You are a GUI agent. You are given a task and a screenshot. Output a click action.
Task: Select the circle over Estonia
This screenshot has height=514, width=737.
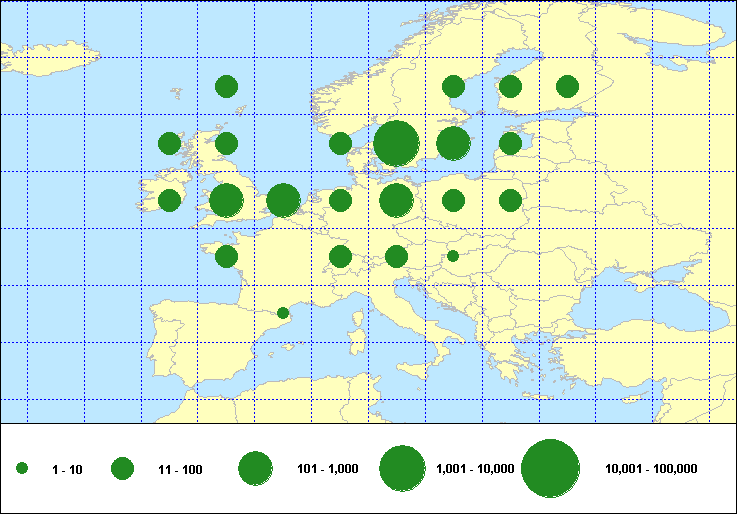tap(510, 143)
